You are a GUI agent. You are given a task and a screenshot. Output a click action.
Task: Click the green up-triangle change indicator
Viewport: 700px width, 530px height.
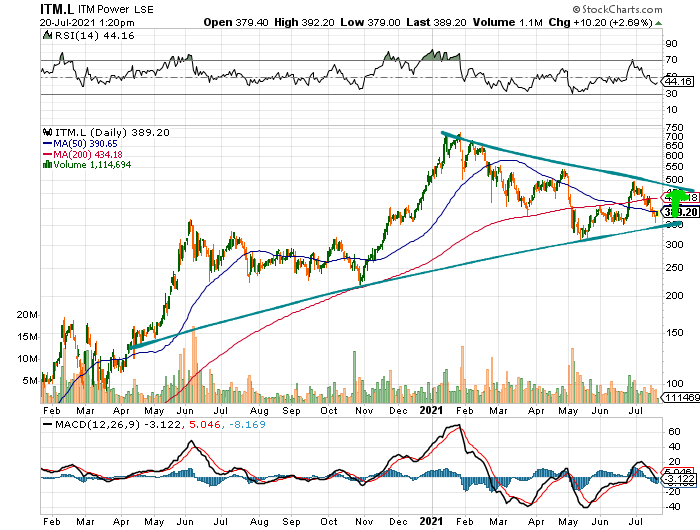658,23
